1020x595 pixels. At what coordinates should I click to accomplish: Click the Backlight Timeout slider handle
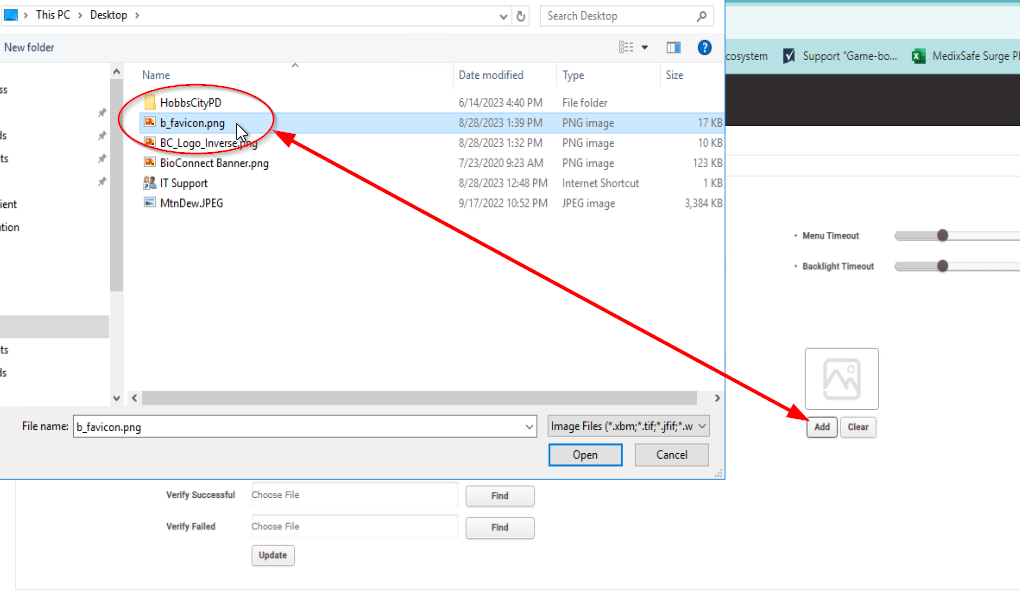(x=942, y=266)
